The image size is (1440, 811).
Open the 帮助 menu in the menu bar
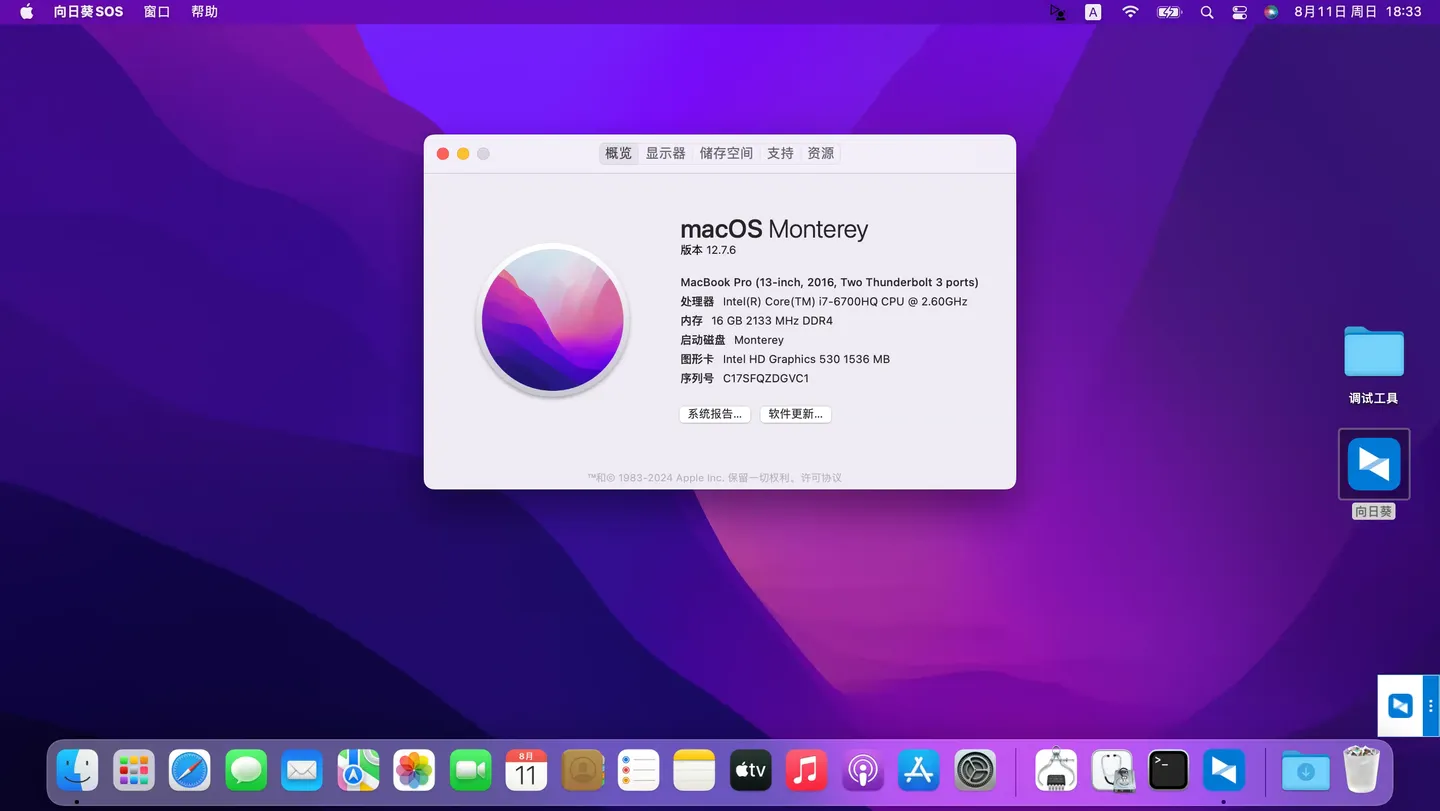click(203, 12)
